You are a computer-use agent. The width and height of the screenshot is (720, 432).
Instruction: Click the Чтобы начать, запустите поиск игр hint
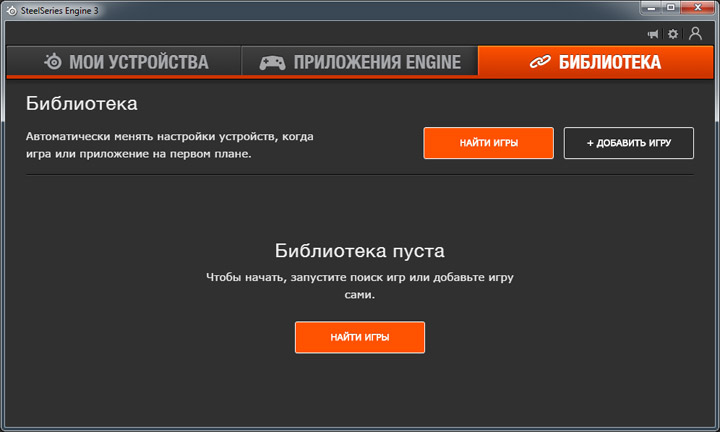[360, 286]
